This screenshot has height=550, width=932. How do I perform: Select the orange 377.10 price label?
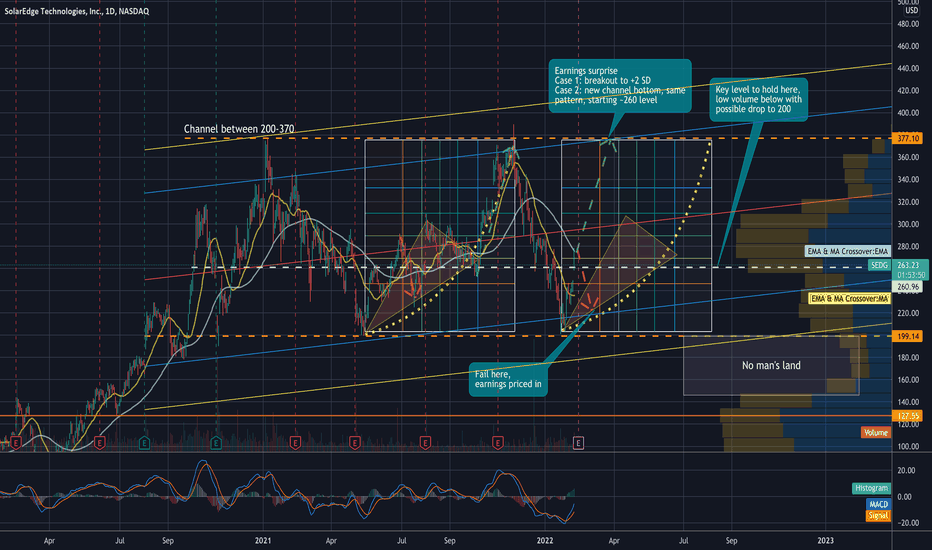[908, 139]
